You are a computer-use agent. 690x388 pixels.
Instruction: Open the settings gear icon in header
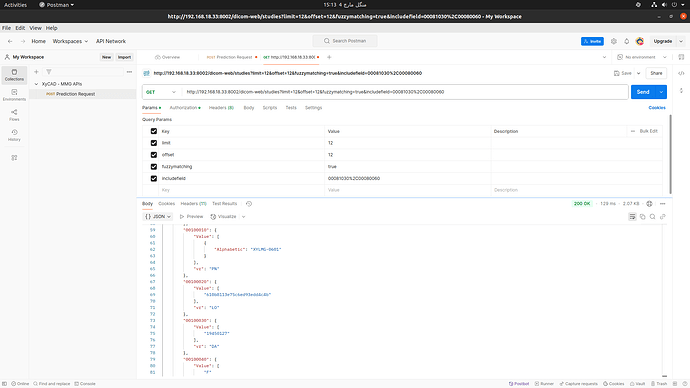(x=613, y=41)
